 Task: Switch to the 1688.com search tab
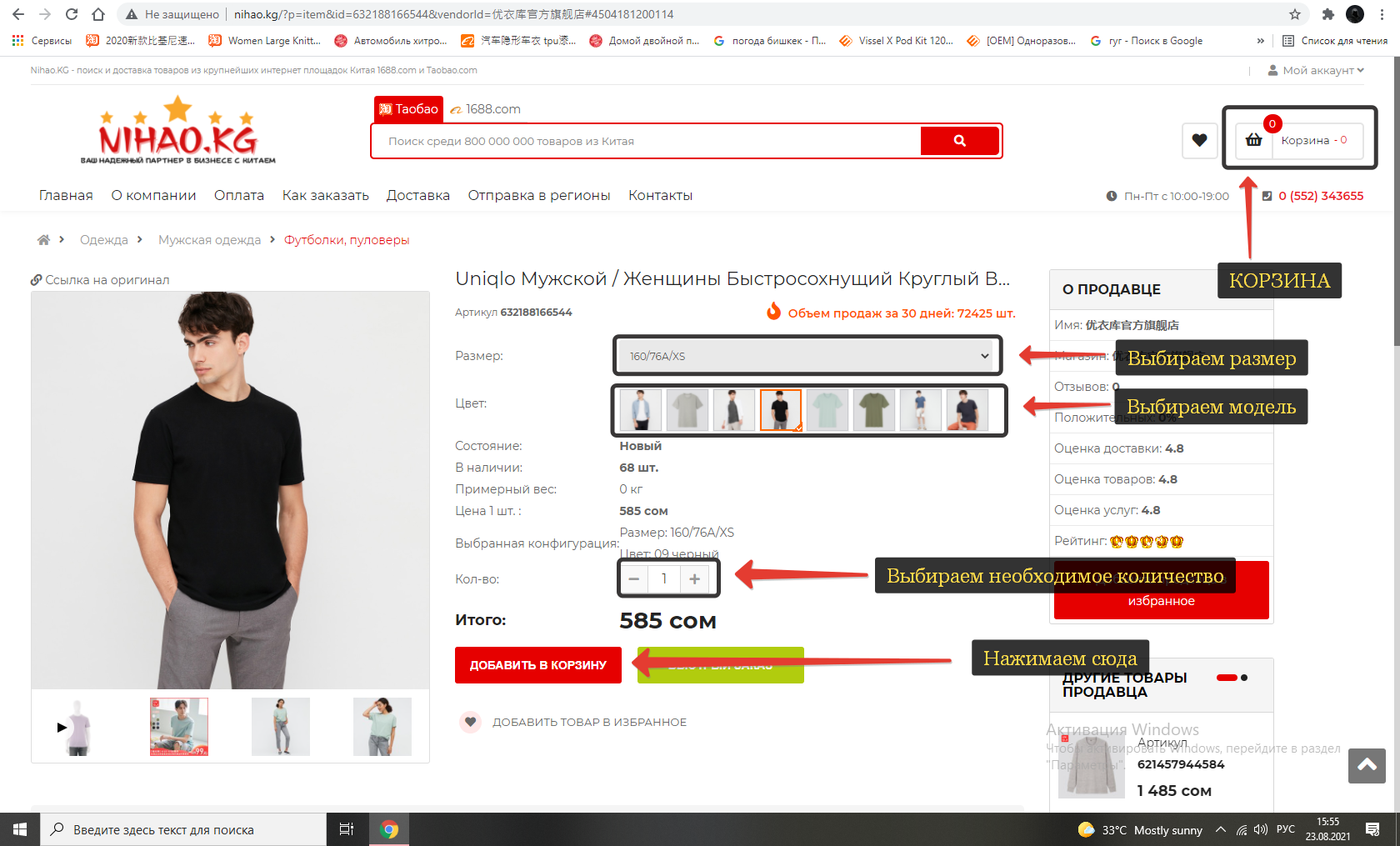tap(485, 109)
